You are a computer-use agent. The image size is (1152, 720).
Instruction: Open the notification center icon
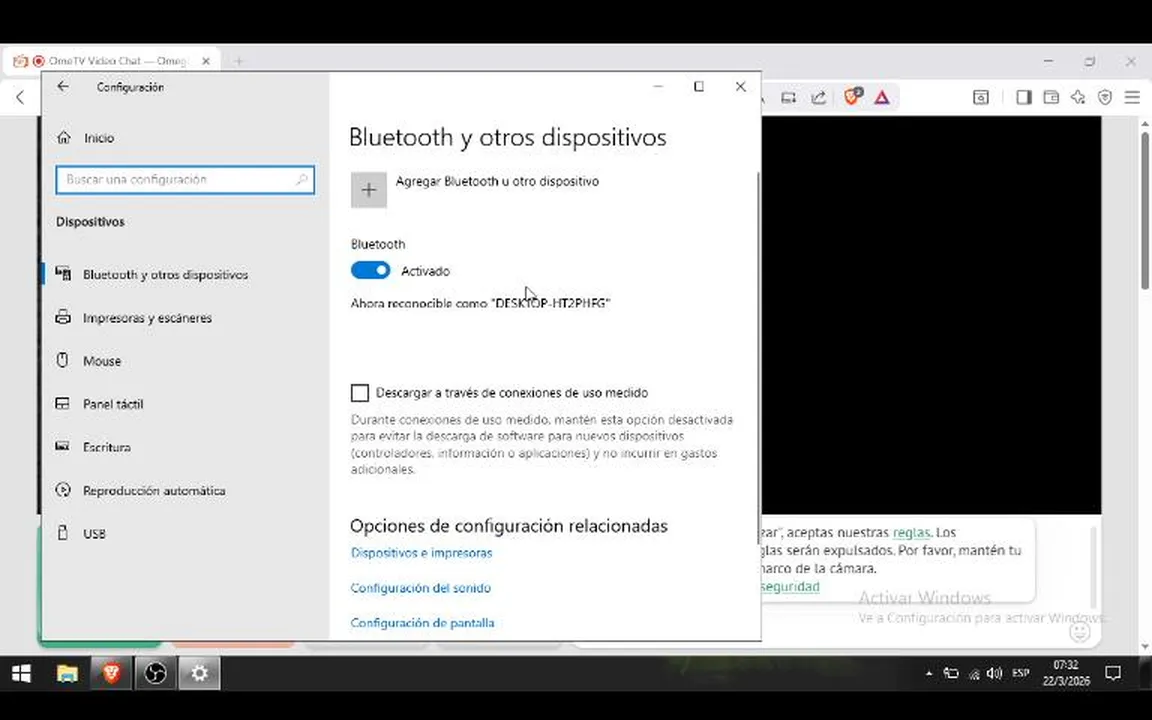(1113, 673)
